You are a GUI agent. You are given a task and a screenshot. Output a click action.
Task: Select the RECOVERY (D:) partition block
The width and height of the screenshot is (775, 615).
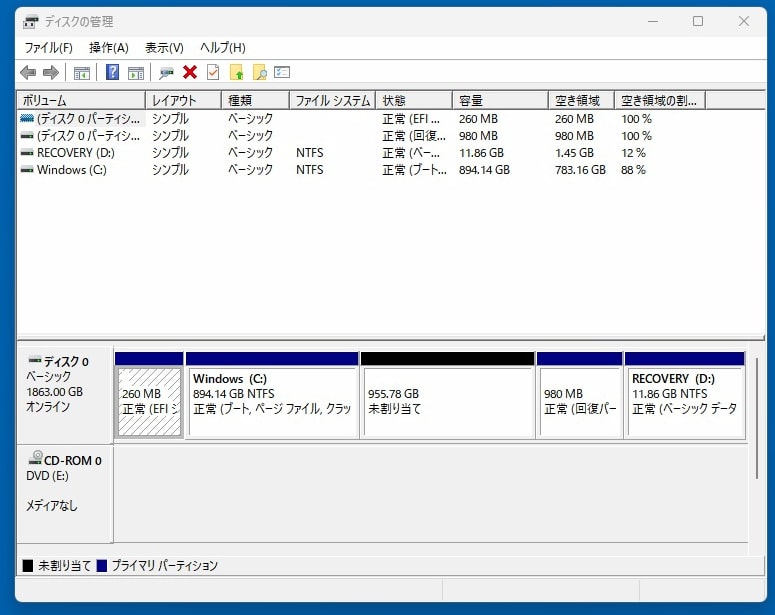684,400
